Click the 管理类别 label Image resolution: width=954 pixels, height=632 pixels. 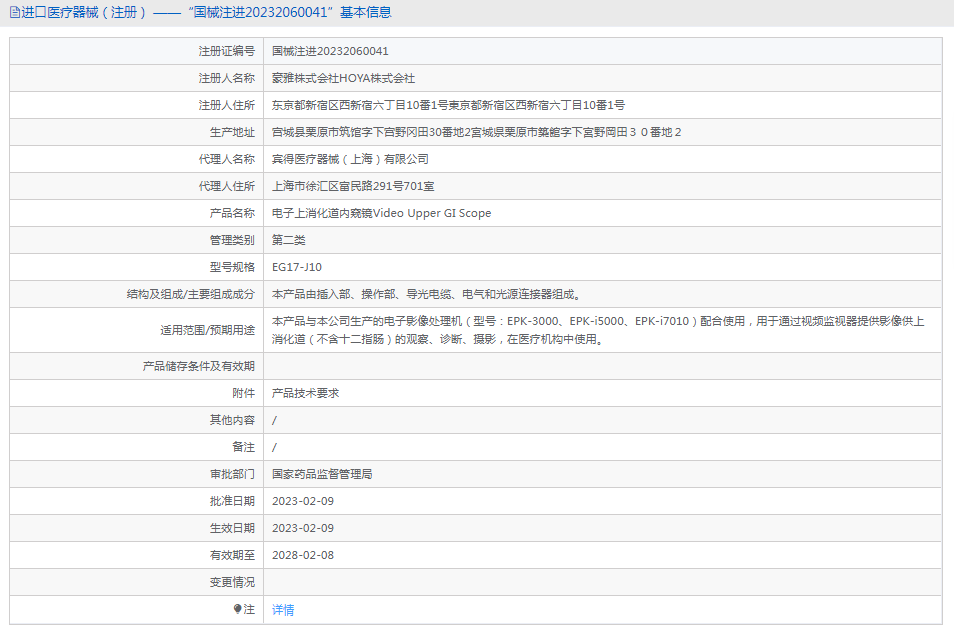[x=232, y=240]
